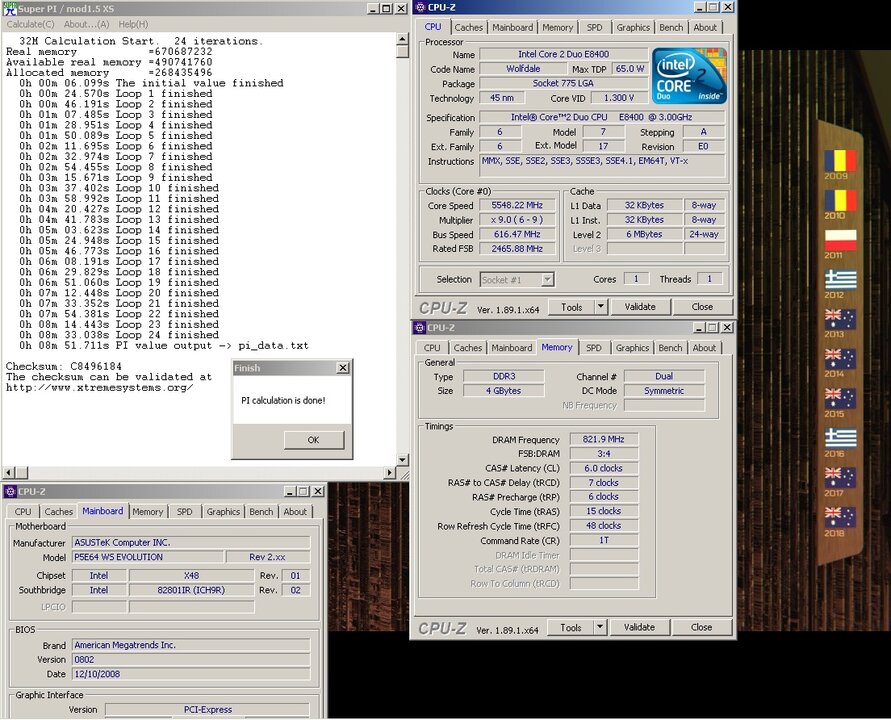The height and width of the screenshot is (720, 891).
Task: Open Bench tab in top CPU-Z window
Action: 671,27
